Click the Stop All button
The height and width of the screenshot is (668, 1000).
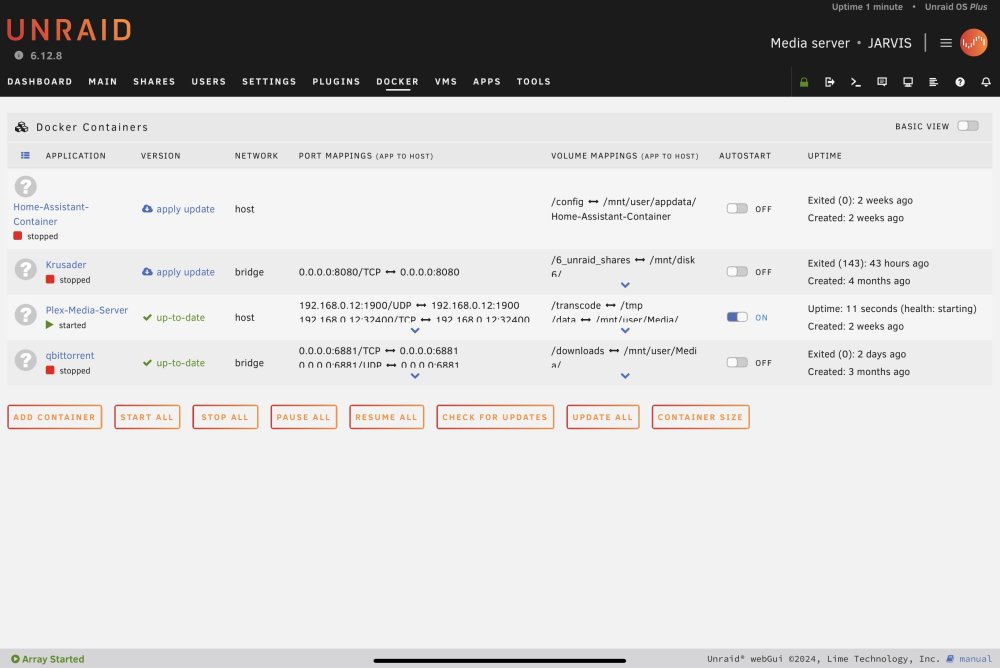coord(225,417)
